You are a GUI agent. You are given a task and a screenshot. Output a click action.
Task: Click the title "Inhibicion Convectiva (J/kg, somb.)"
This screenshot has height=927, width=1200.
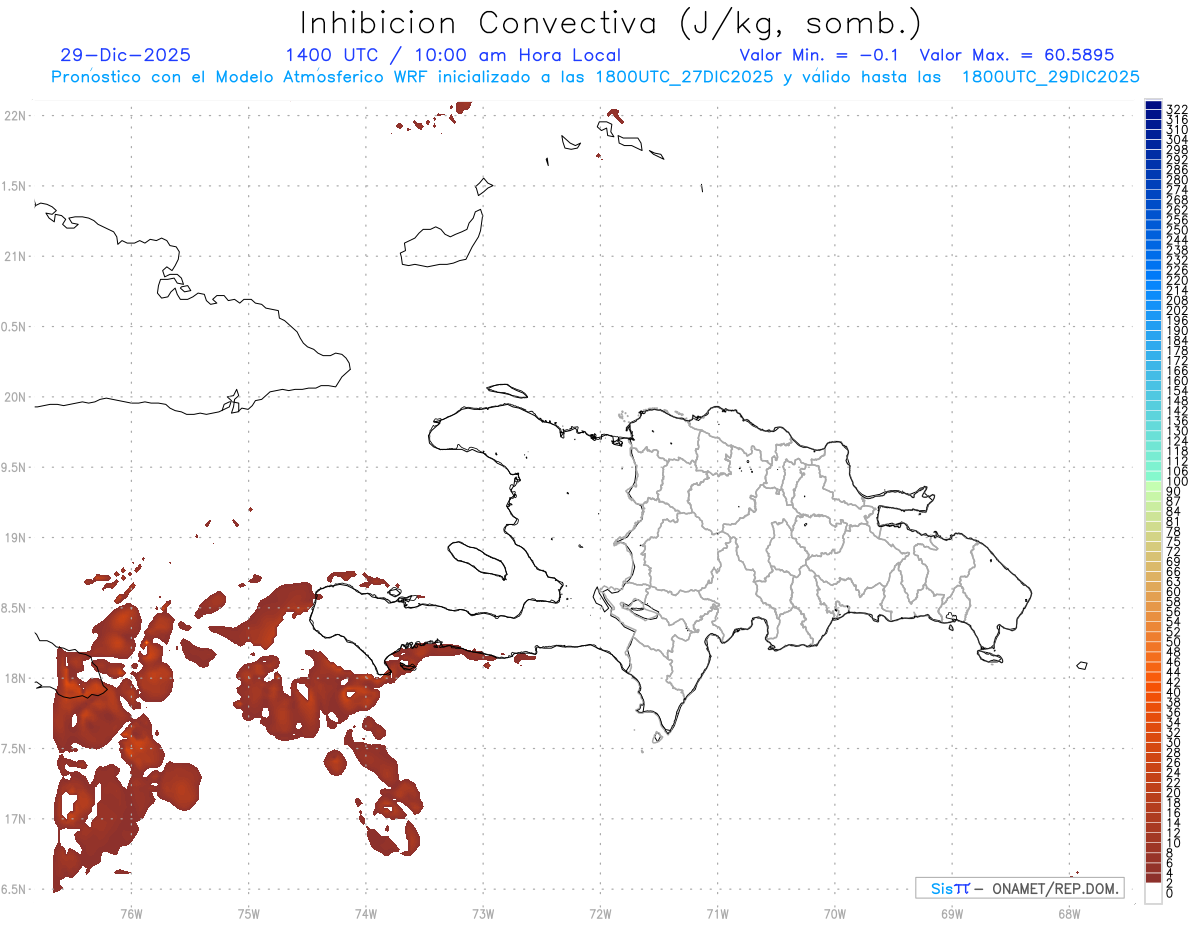click(x=611, y=24)
